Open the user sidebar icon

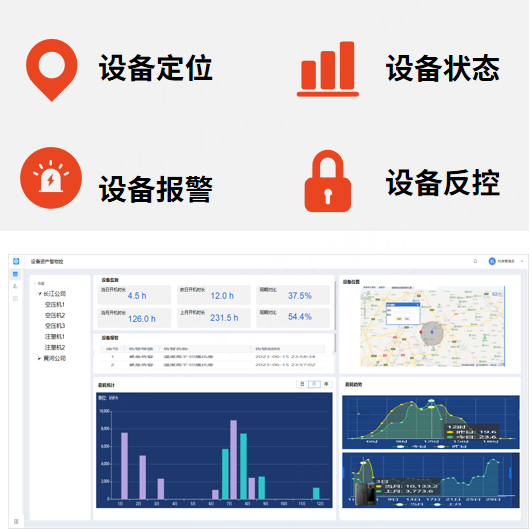pos(15,286)
